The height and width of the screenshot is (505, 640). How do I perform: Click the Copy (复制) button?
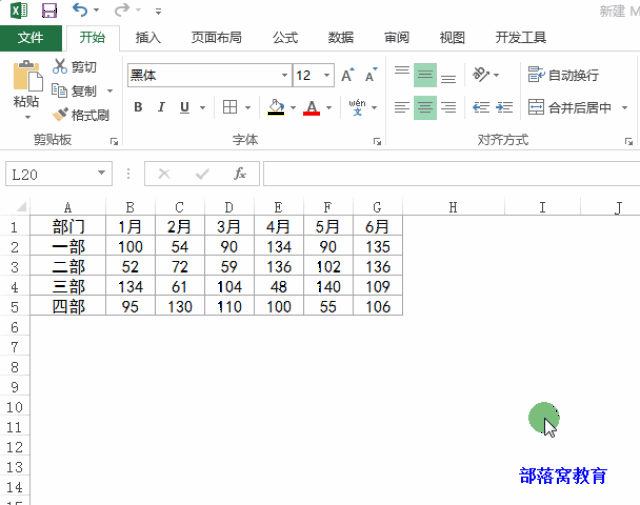coord(76,91)
